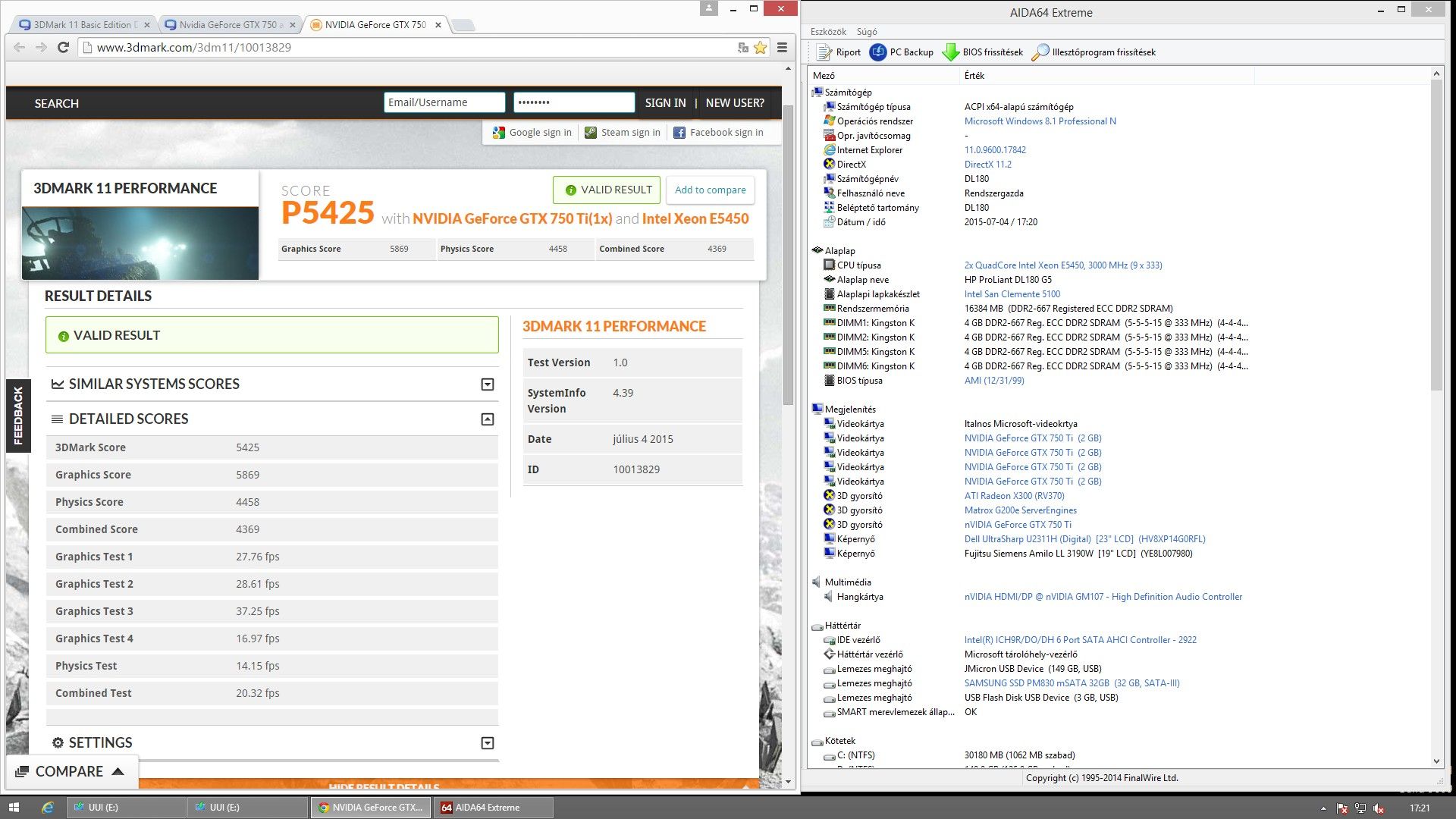Click the 3DMark benchmark thumbnail image
This screenshot has height=819, width=1456.
pos(140,243)
